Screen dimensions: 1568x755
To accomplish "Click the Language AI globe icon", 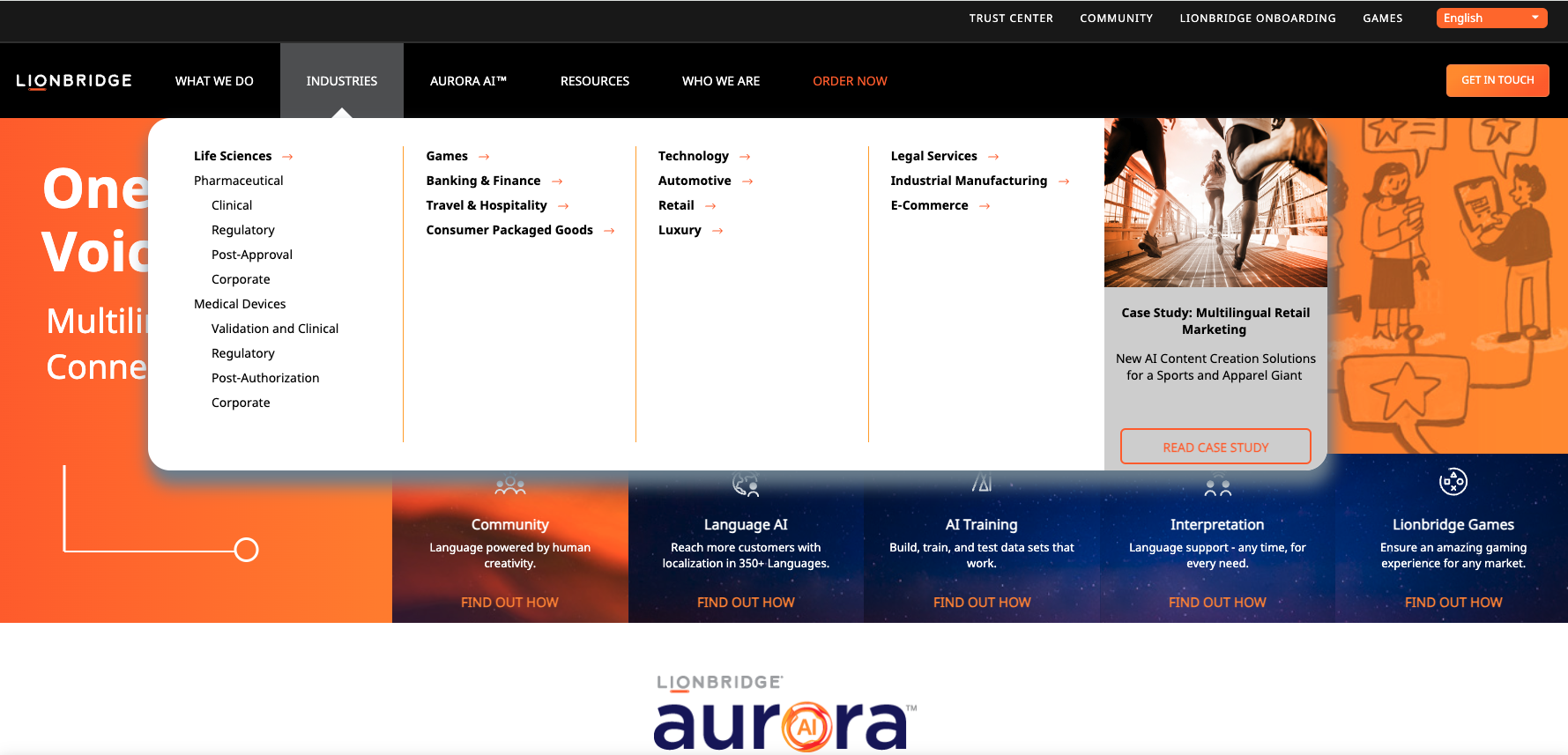I will point(746,484).
